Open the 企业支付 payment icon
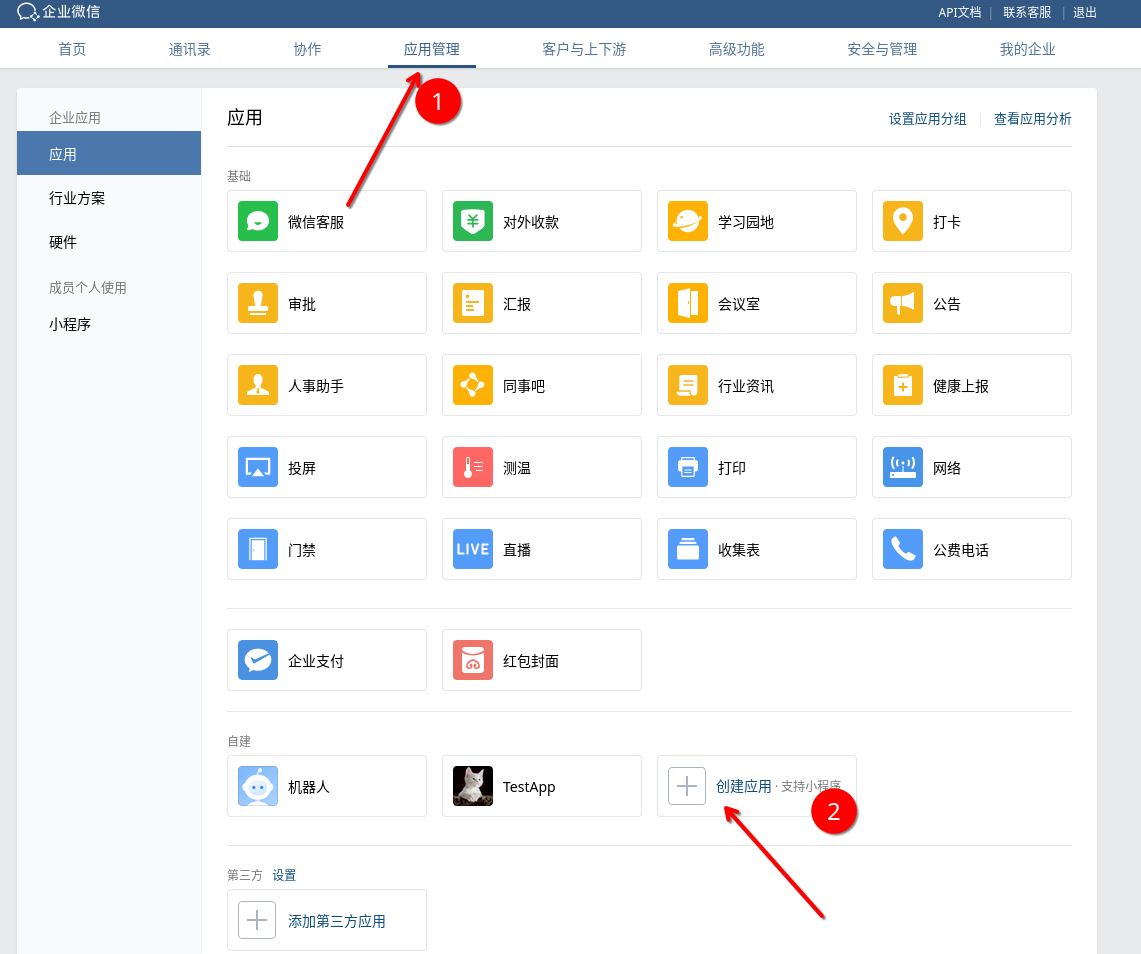1141x954 pixels. 258,660
